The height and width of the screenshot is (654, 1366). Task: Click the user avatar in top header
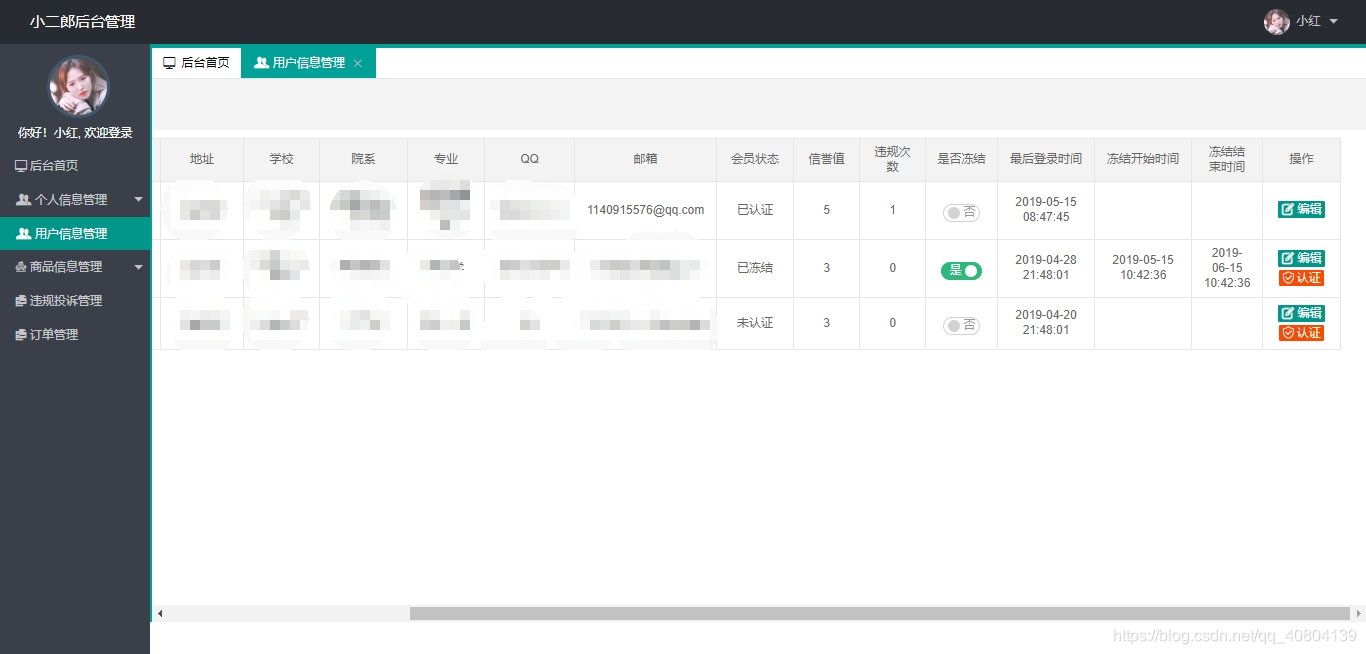[x=1277, y=22]
